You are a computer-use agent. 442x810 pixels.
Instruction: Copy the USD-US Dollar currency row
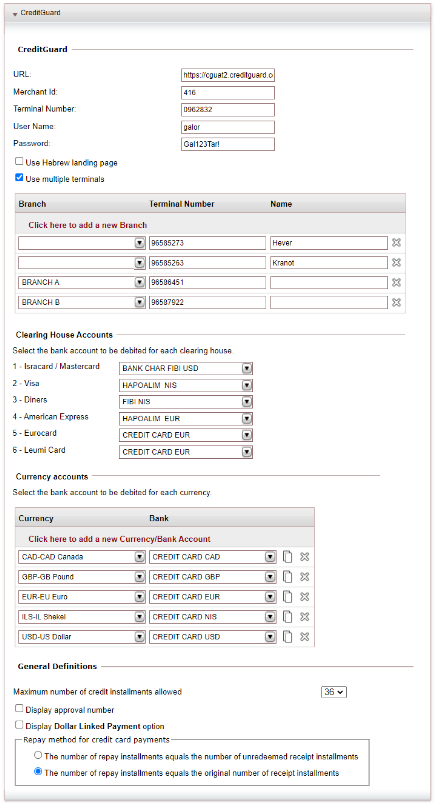(288, 637)
